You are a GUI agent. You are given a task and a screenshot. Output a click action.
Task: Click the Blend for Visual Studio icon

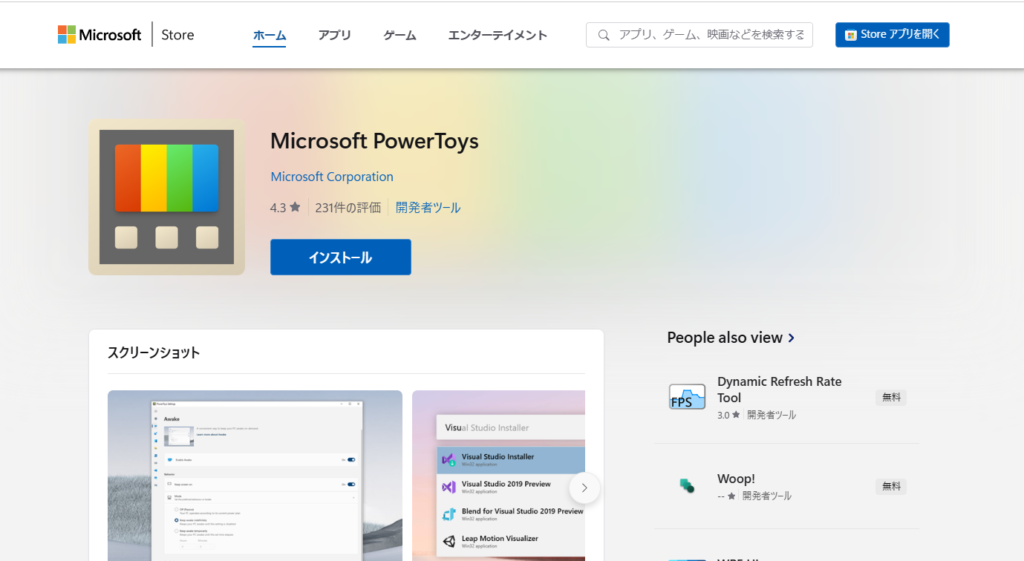tap(449, 514)
